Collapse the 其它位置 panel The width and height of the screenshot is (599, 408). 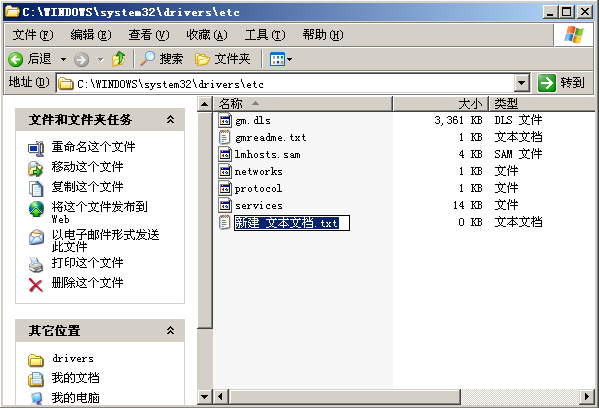click(170, 330)
